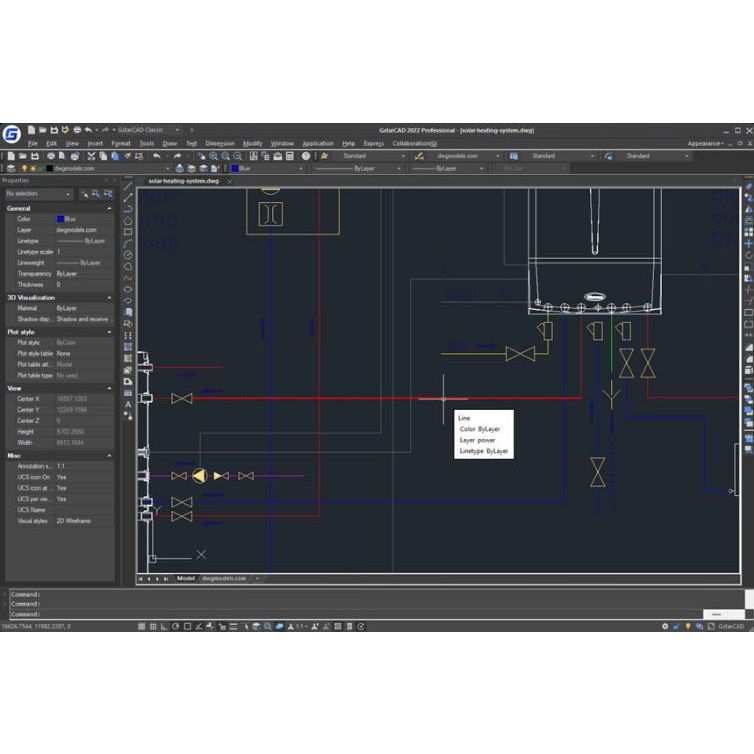This screenshot has width=754, height=754.
Task: Toggle Dynamic Input in status bar
Action: click(x=222, y=626)
